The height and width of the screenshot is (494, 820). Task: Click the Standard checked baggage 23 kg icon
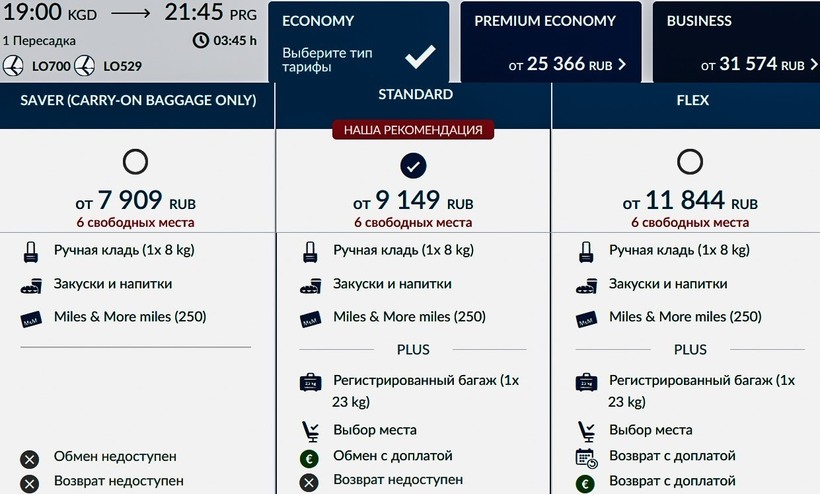(309, 382)
